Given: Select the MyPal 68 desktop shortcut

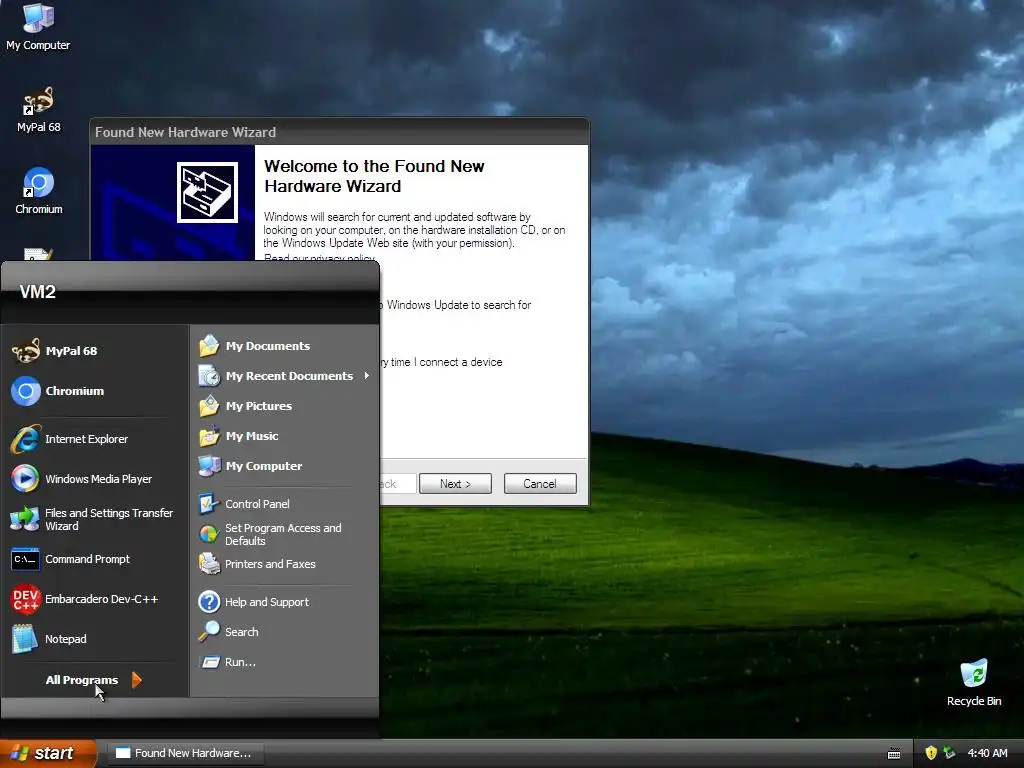Looking at the screenshot, I should tap(39, 110).
